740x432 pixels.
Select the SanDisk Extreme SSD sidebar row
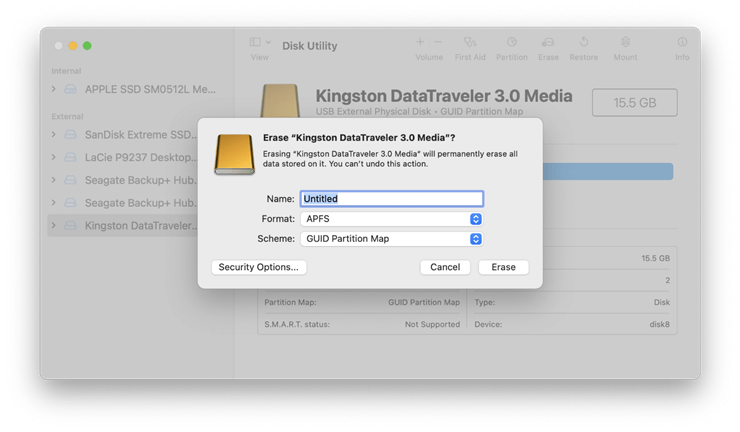point(124,135)
